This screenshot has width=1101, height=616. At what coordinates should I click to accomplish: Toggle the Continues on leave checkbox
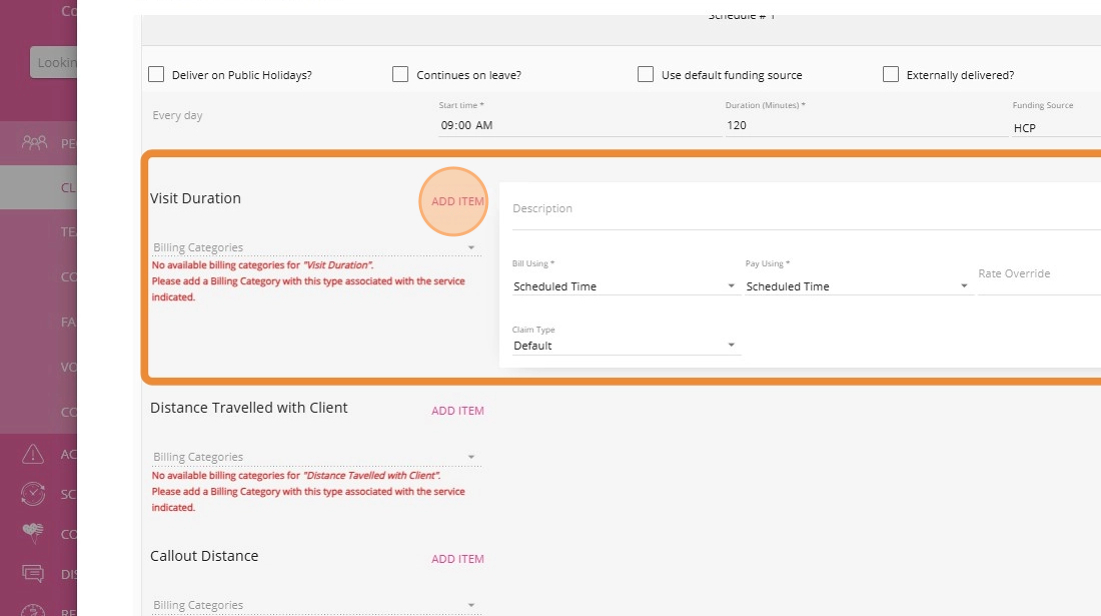click(400, 75)
